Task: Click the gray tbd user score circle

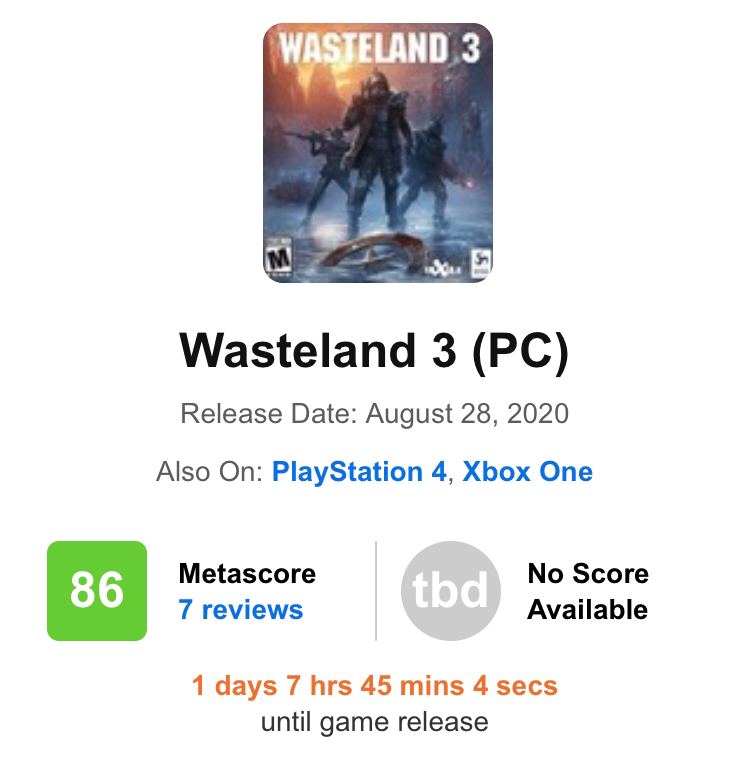Action: (x=451, y=590)
